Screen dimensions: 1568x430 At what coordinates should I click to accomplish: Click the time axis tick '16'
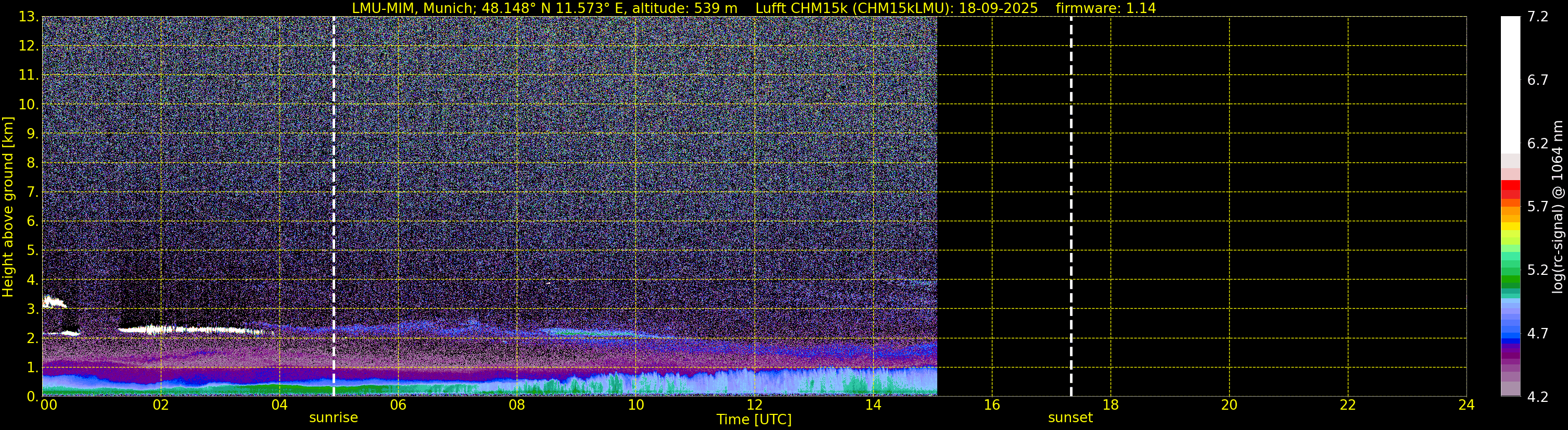coord(991,406)
